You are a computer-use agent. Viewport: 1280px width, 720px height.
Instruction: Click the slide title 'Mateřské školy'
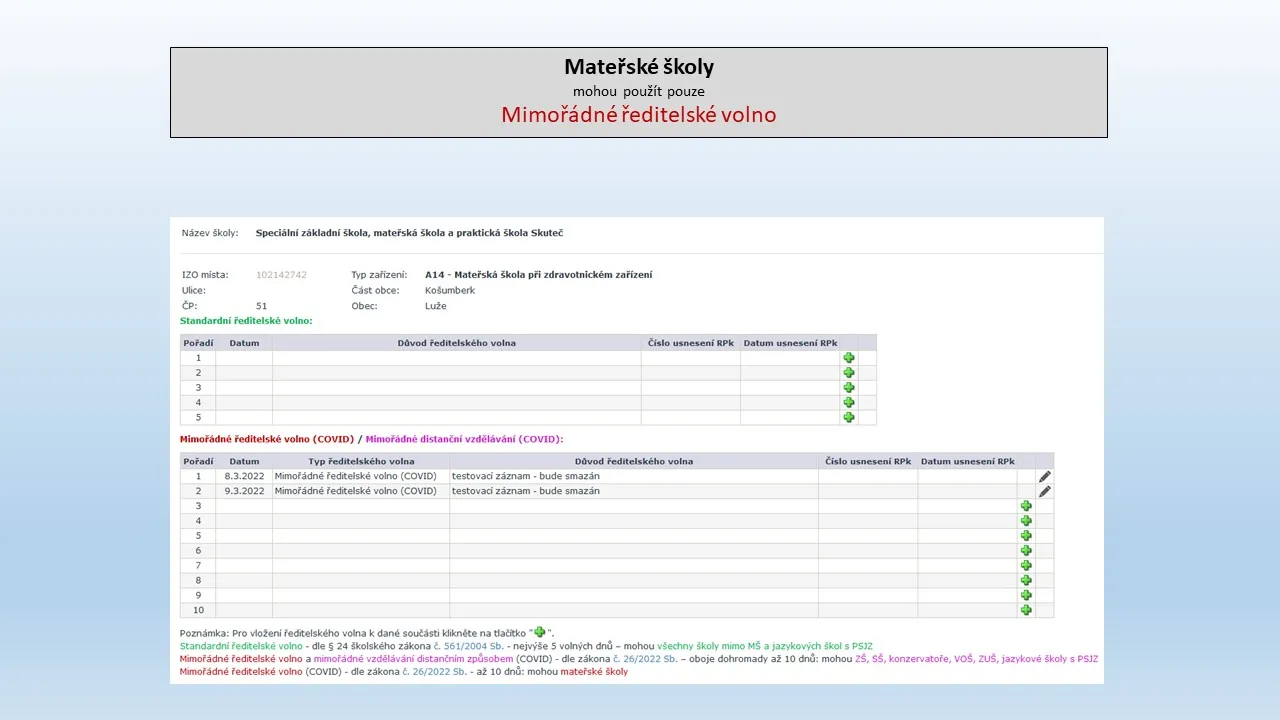639,67
